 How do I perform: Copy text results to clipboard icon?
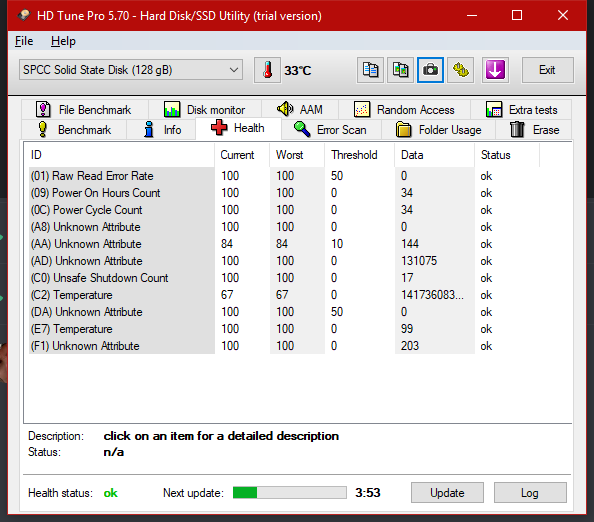370,70
